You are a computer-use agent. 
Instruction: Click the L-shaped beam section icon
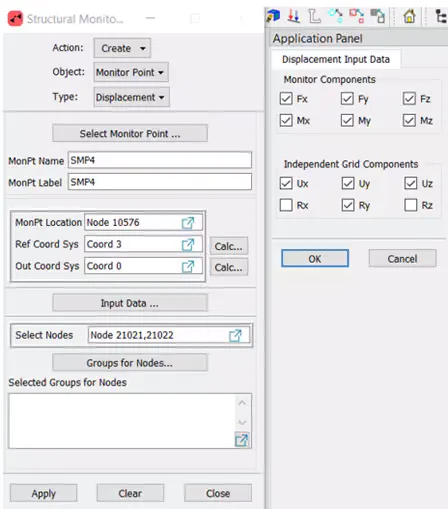(x=314, y=16)
